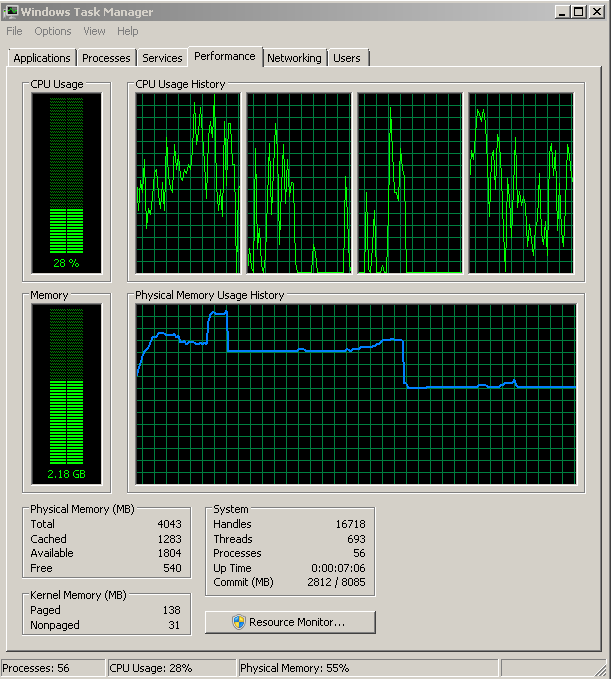611x679 pixels.
Task: Open the Options menu
Action: point(53,31)
